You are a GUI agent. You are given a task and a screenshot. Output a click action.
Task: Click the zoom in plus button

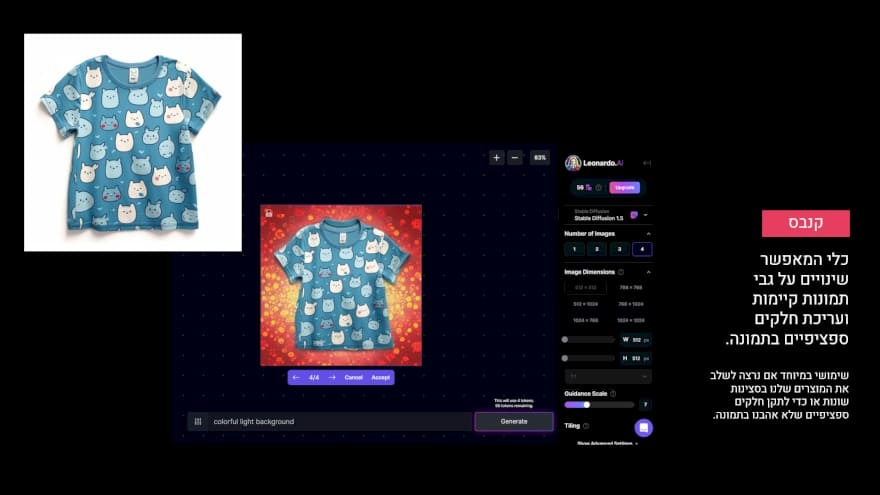pos(497,157)
